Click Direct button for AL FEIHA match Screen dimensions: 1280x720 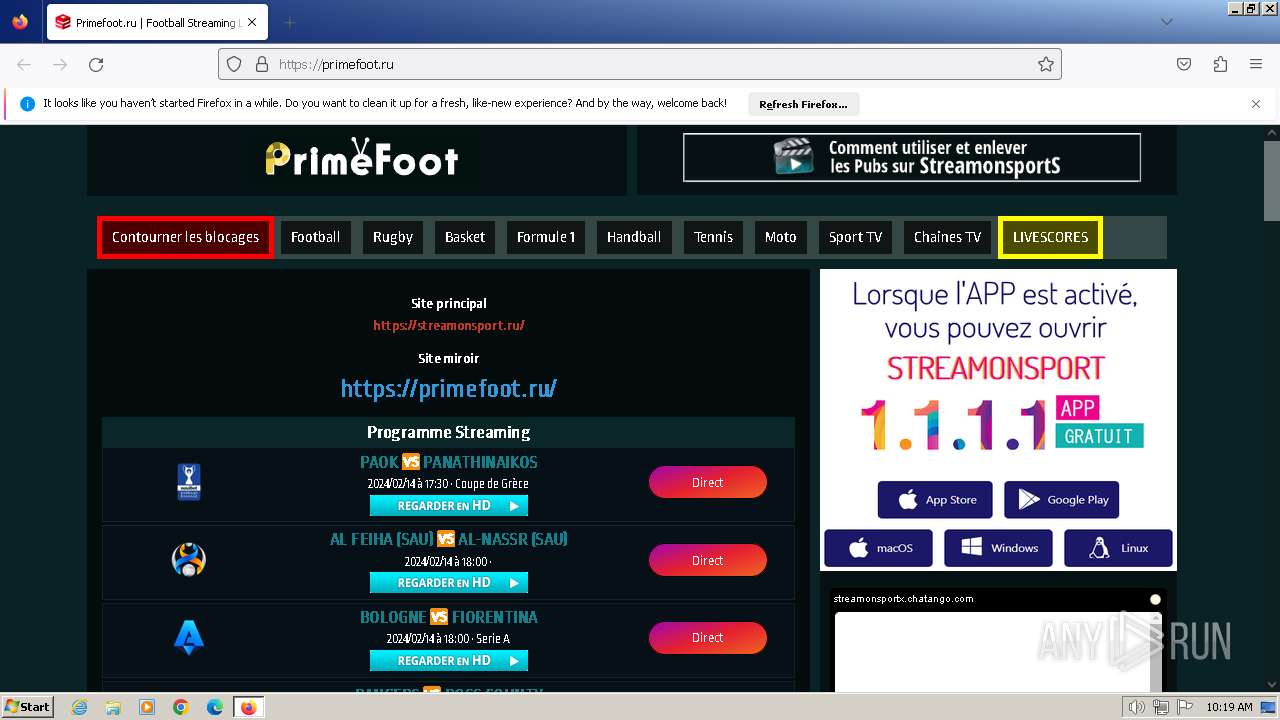(x=708, y=560)
